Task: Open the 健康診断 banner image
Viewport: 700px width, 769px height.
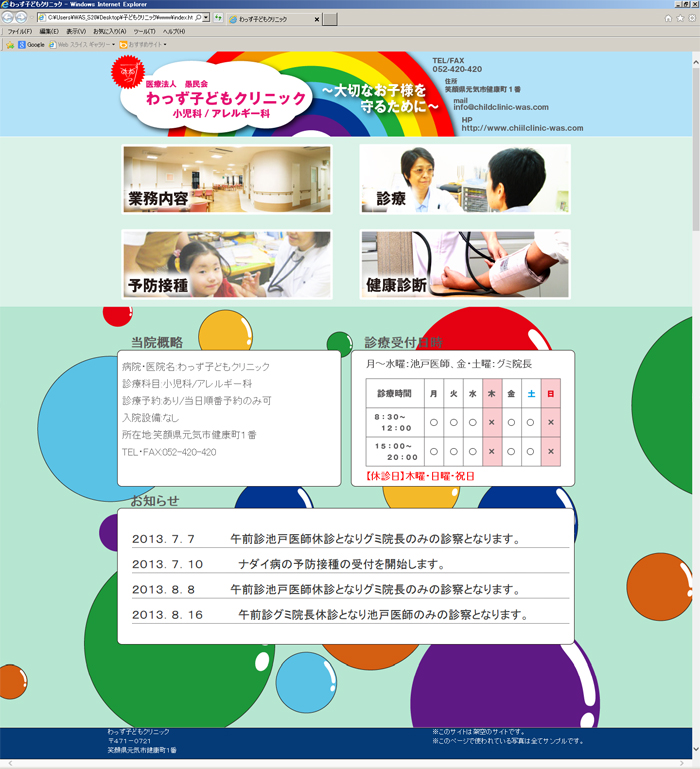Action: [465, 264]
